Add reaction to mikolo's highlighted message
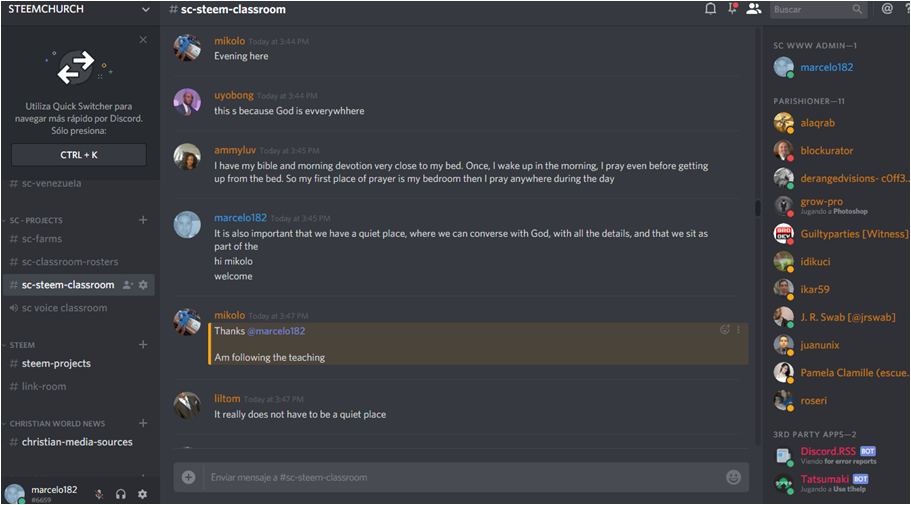Screen dimensions: 911x505 pos(725,329)
